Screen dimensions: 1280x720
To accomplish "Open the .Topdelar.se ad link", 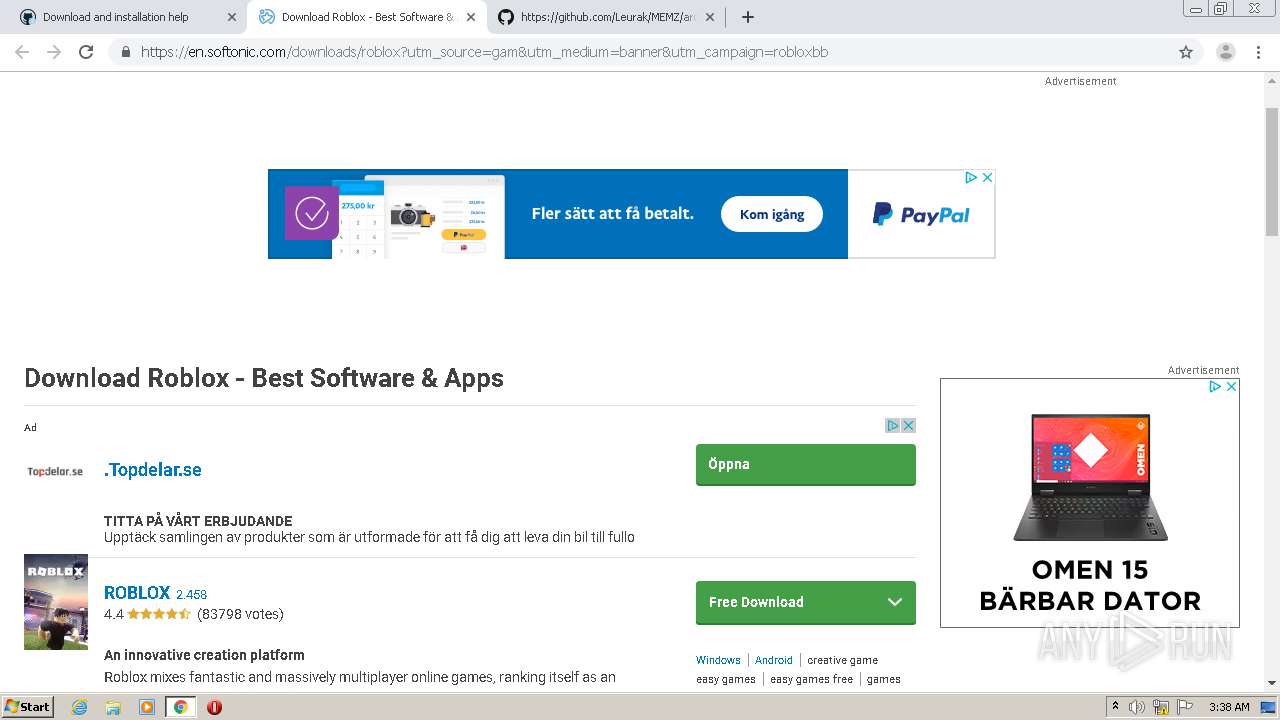I will pyautogui.click(x=153, y=470).
